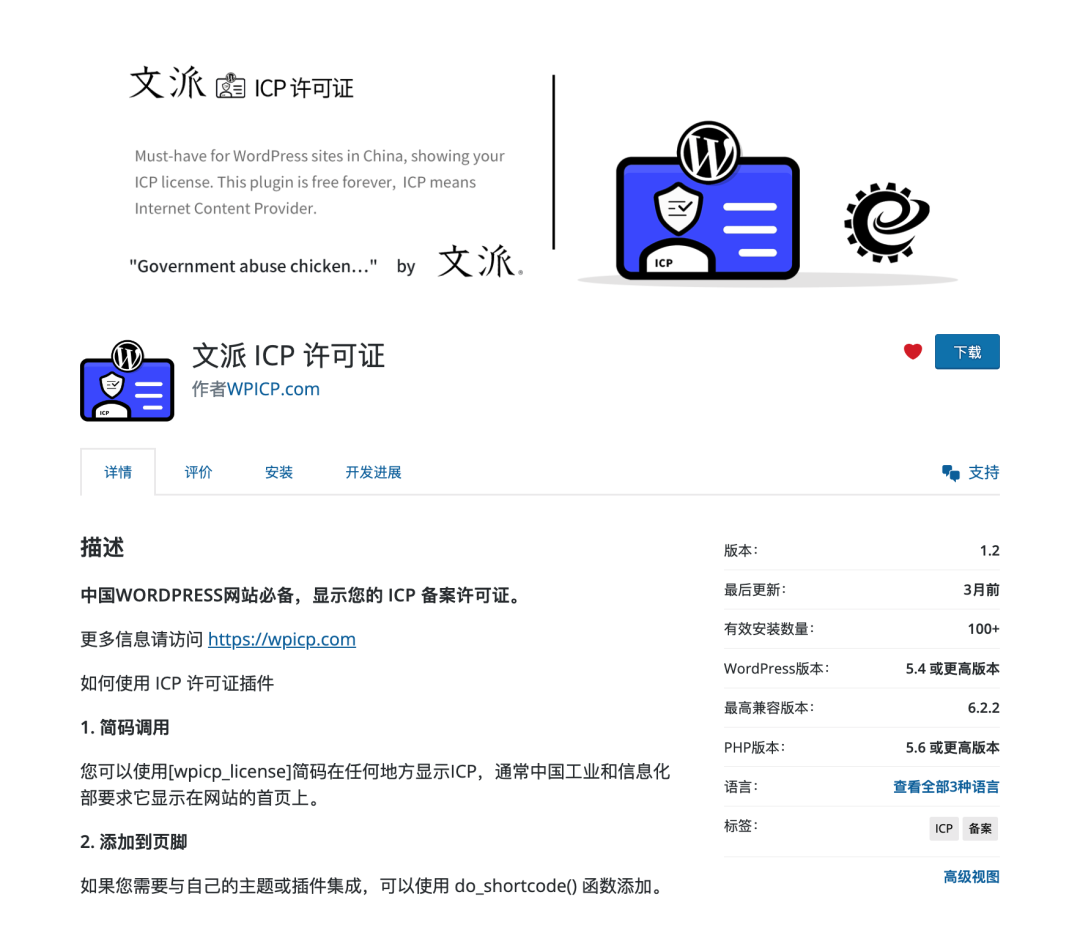This screenshot has width=1080, height=930.
Task: Go to the 开发进展 tab
Action: 373,472
